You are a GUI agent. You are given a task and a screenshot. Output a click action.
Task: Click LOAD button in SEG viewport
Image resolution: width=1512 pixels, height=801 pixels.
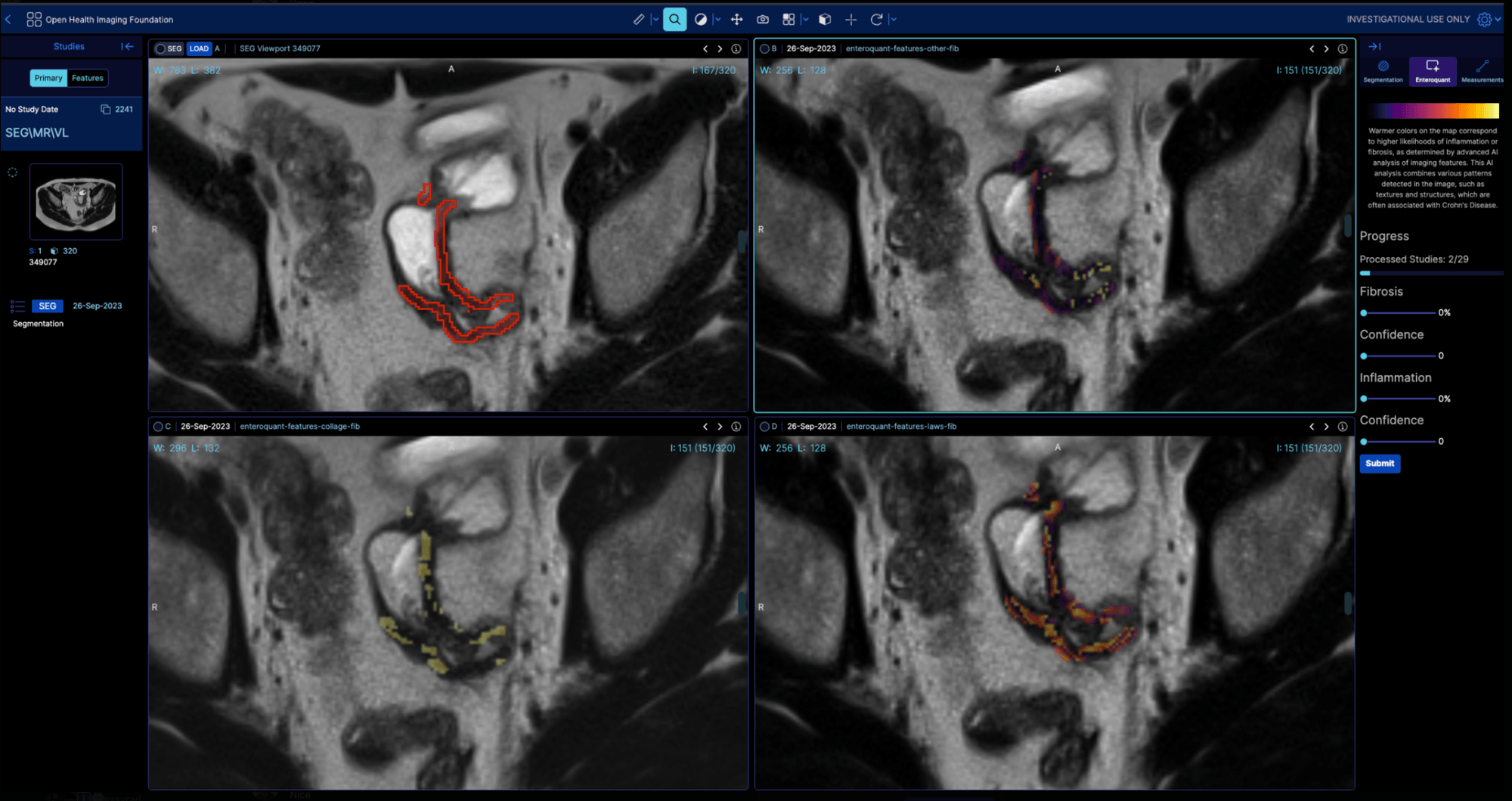pos(199,48)
